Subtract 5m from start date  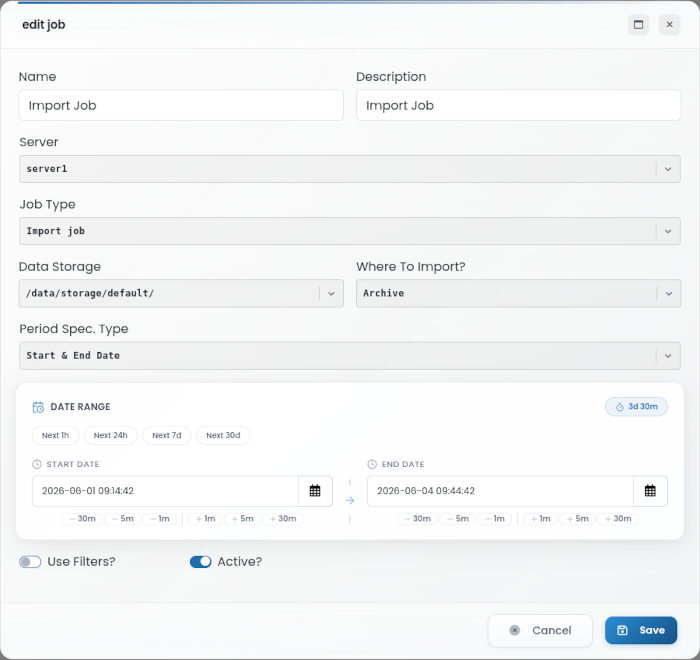pos(123,519)
